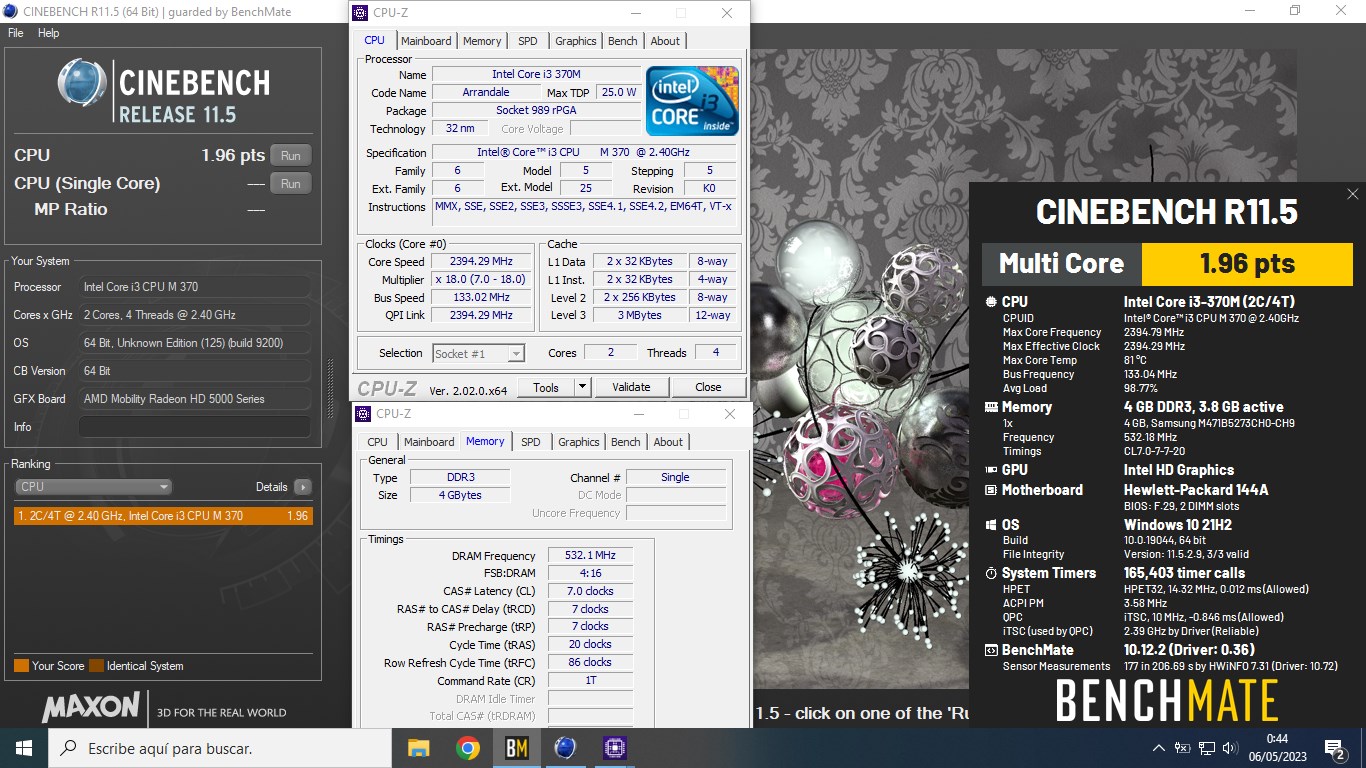Open the notification center icon
The width and height of the screenshot is (1366, 768).
1334,748
